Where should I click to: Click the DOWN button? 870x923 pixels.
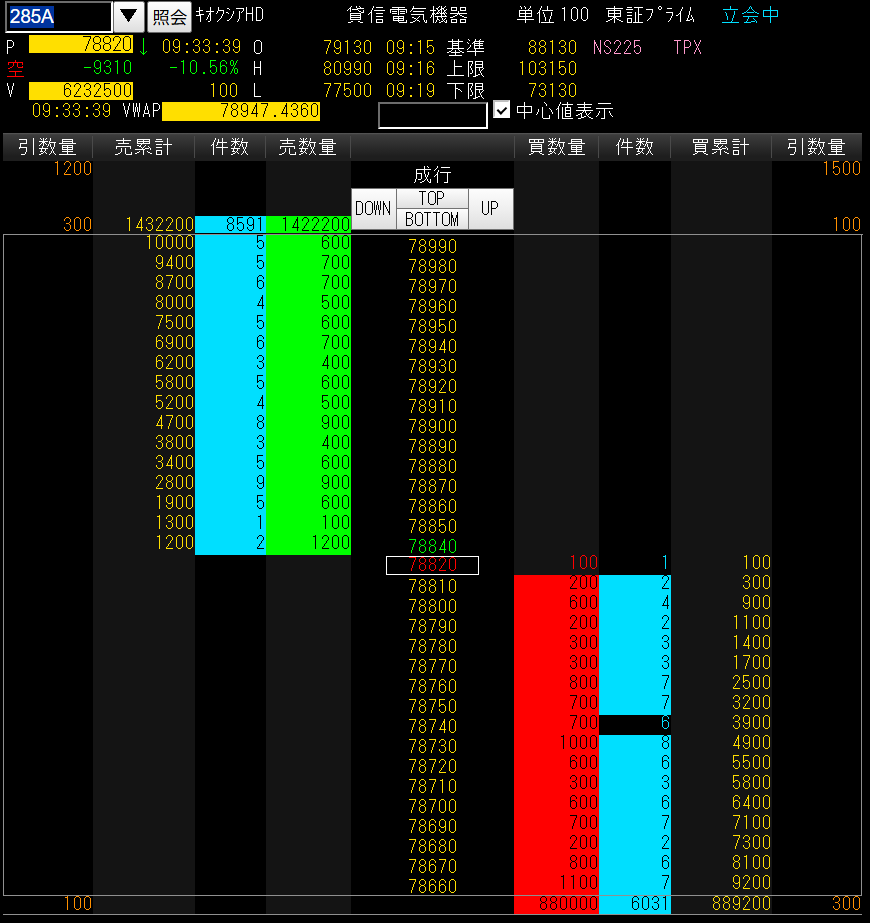374,208
